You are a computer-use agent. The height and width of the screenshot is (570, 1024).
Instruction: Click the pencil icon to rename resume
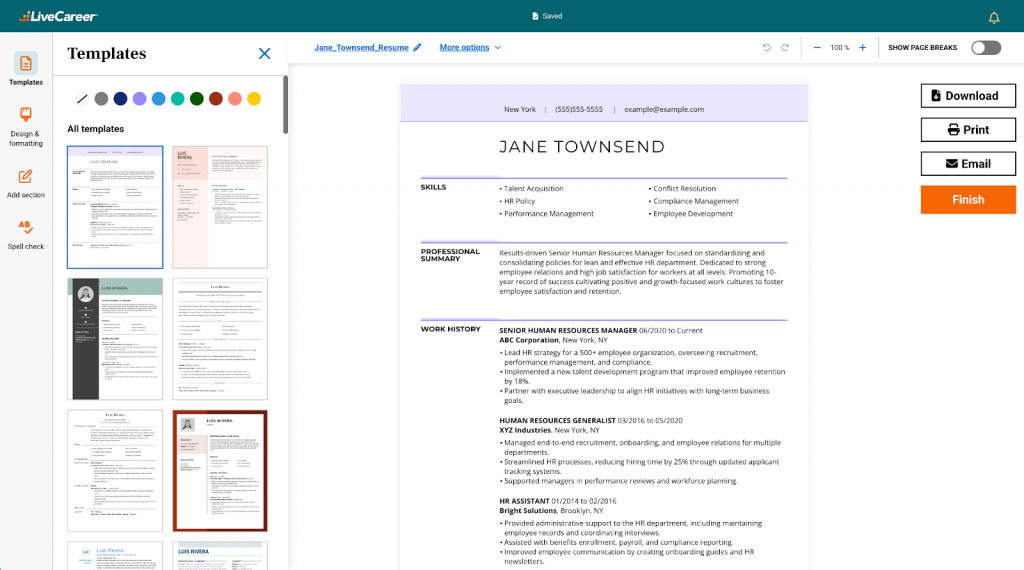(417, 47)
